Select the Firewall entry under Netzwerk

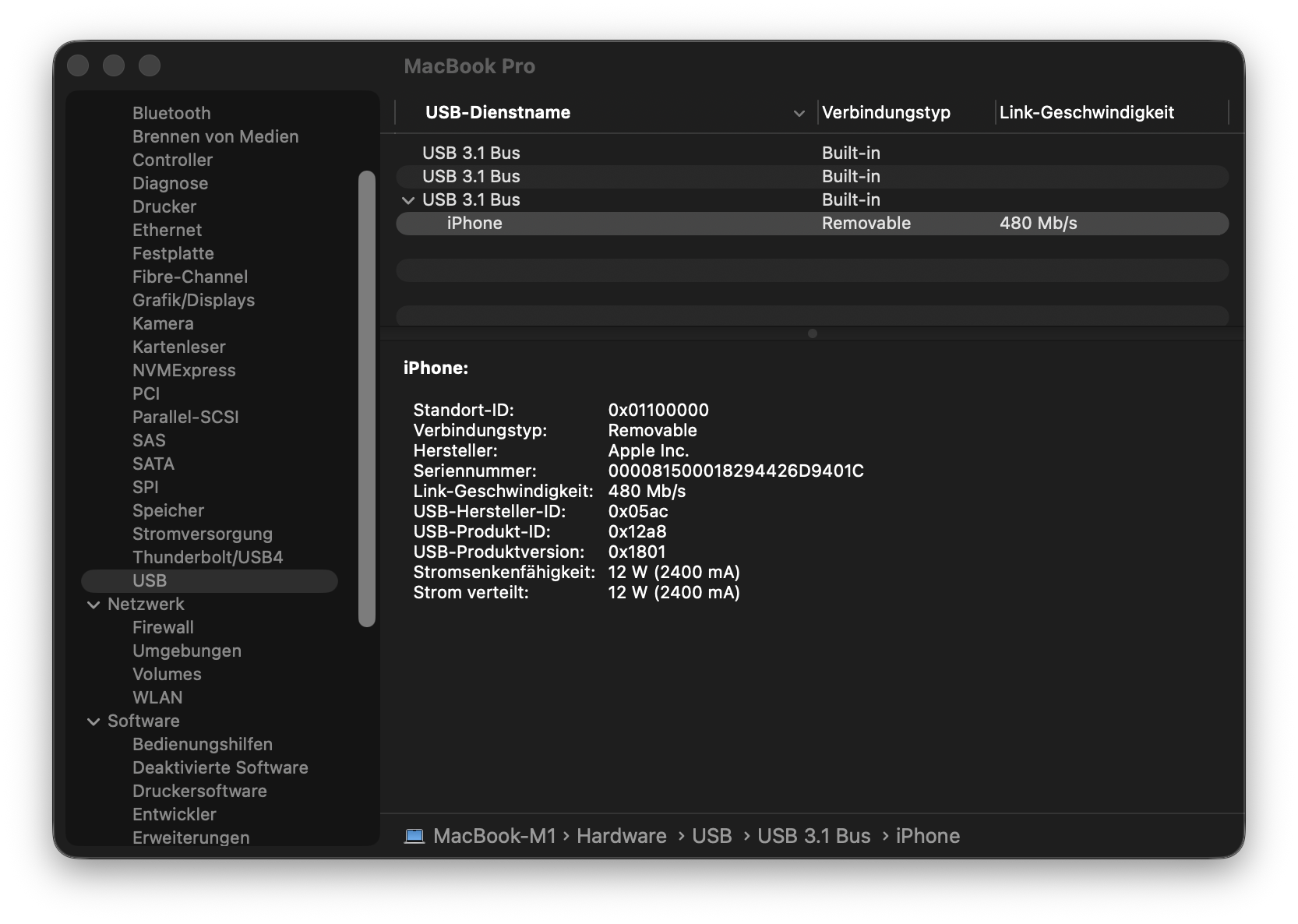[163, 627]
